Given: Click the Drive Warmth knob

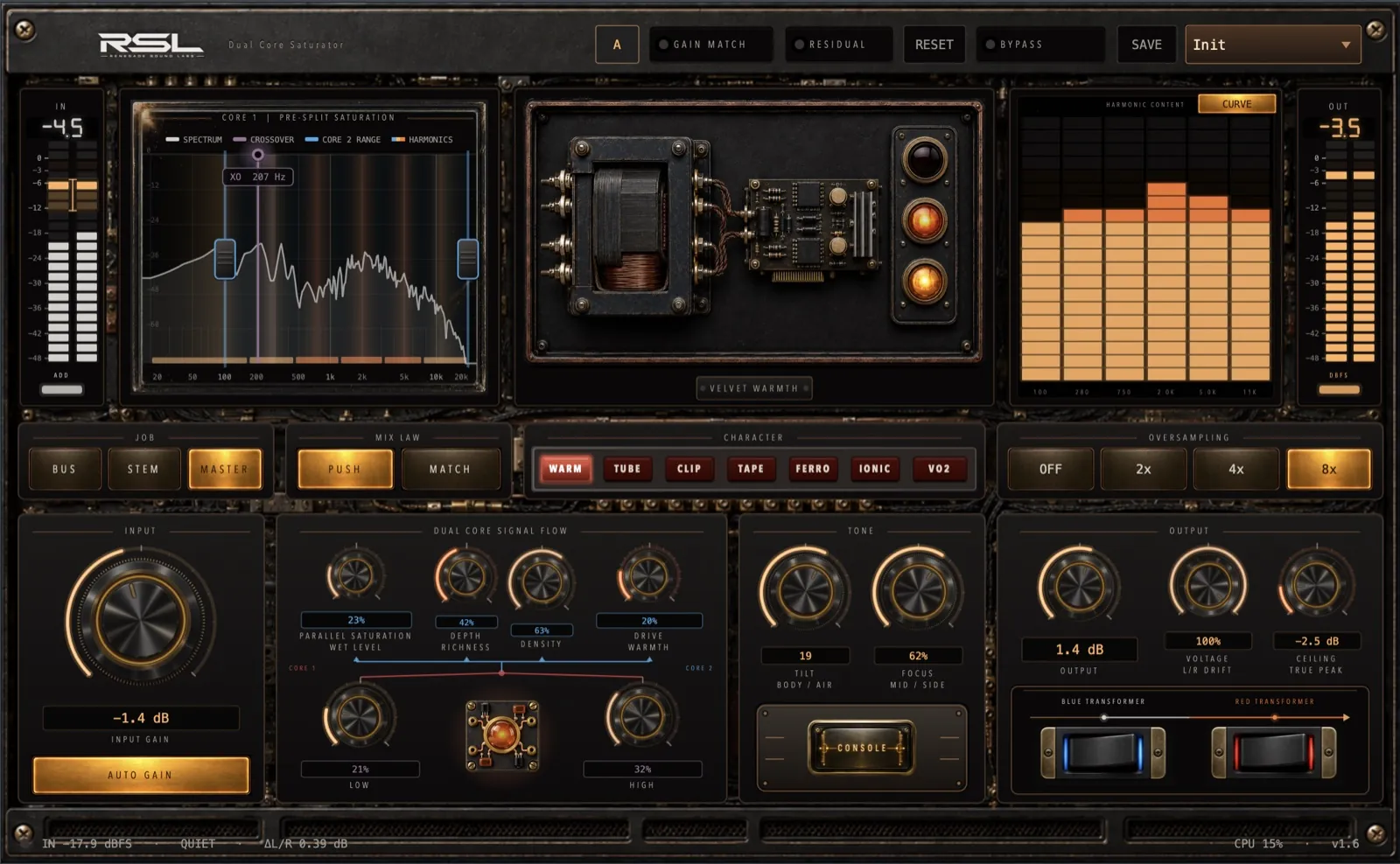Looking at the screenshot, I should tap(648, 576).
